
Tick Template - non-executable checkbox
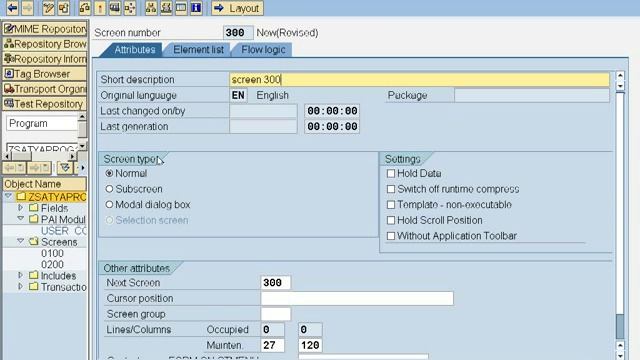pos(391,204)
